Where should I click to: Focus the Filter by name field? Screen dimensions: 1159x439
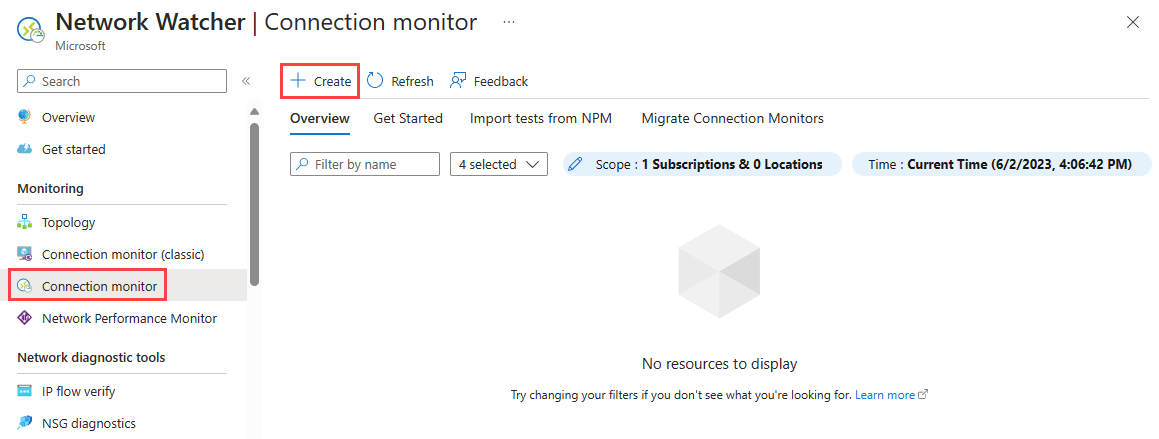[365, 164]
